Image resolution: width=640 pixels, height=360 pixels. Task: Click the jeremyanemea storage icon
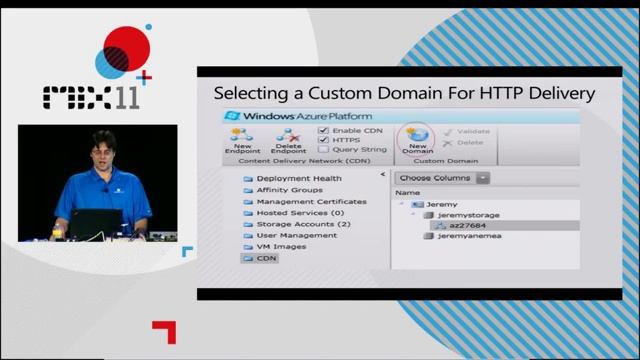(x=428, y=236)
